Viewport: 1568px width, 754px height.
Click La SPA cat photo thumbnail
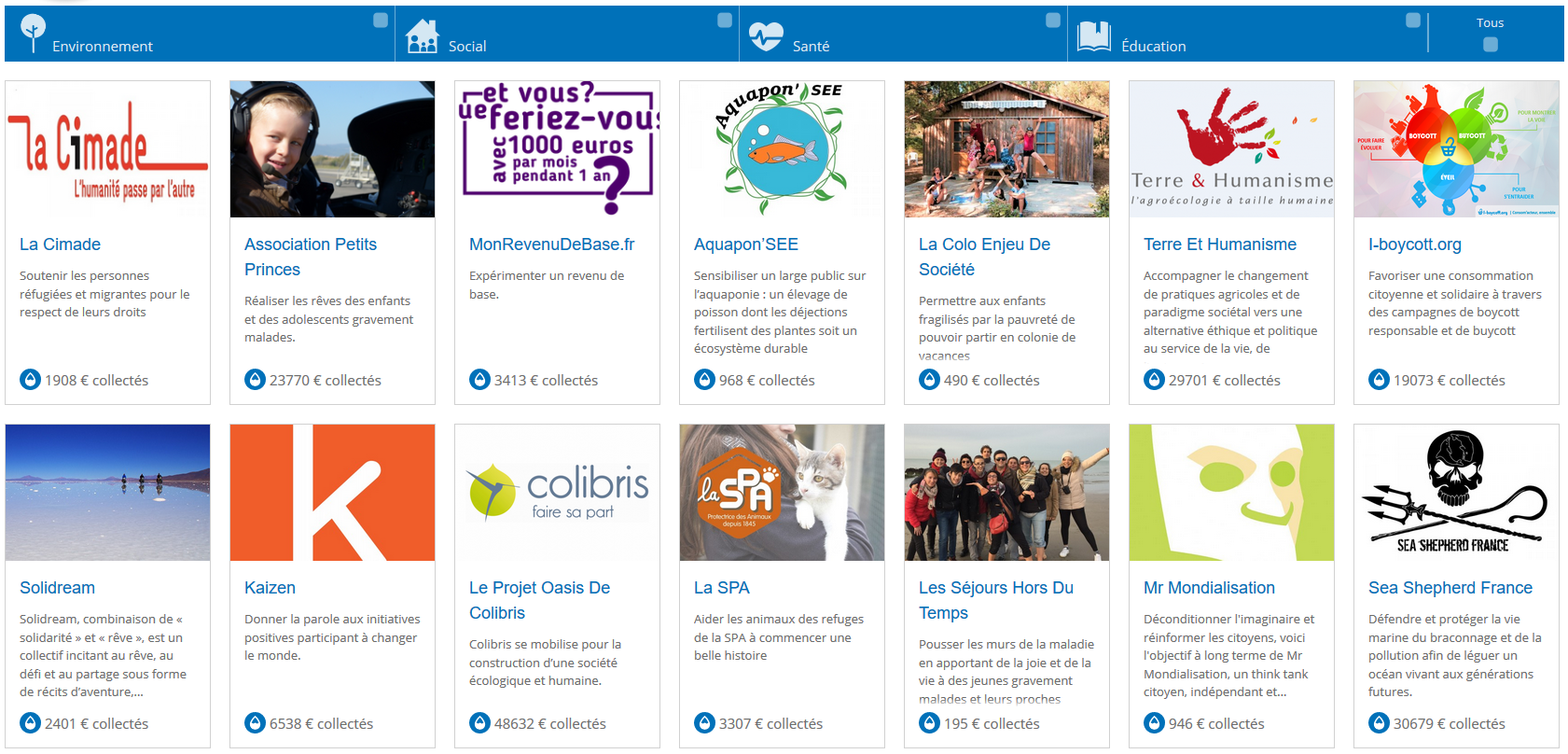click(782, 493)
